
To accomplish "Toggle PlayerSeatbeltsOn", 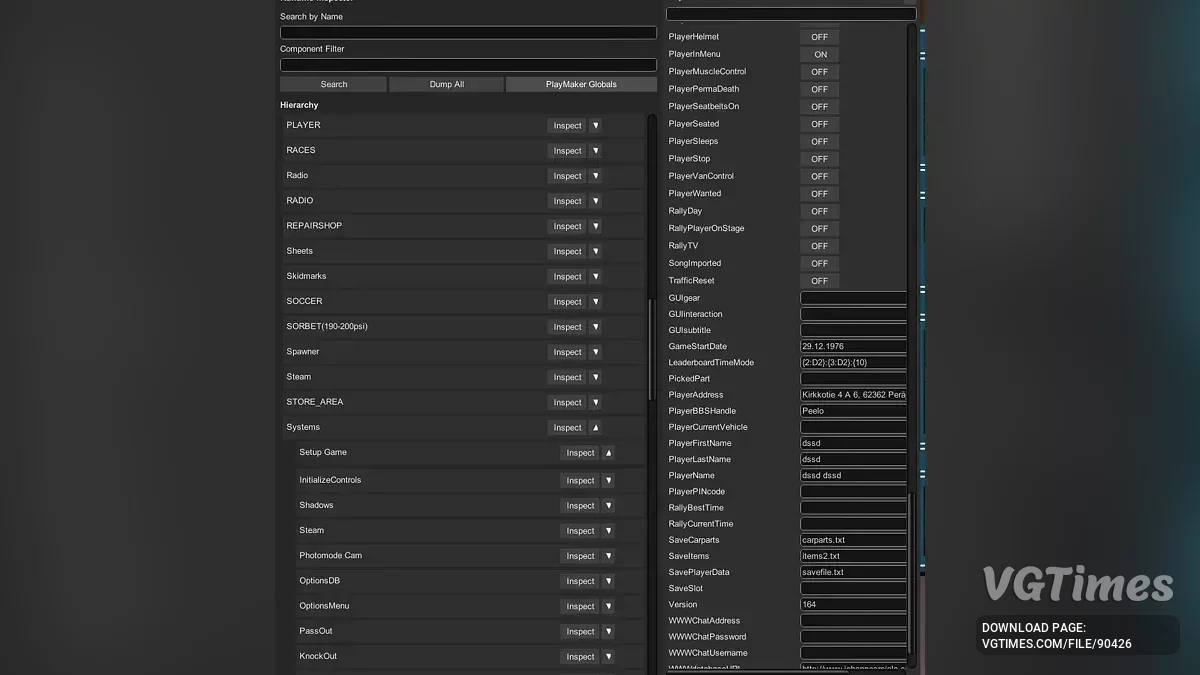I will coord(818,106).
